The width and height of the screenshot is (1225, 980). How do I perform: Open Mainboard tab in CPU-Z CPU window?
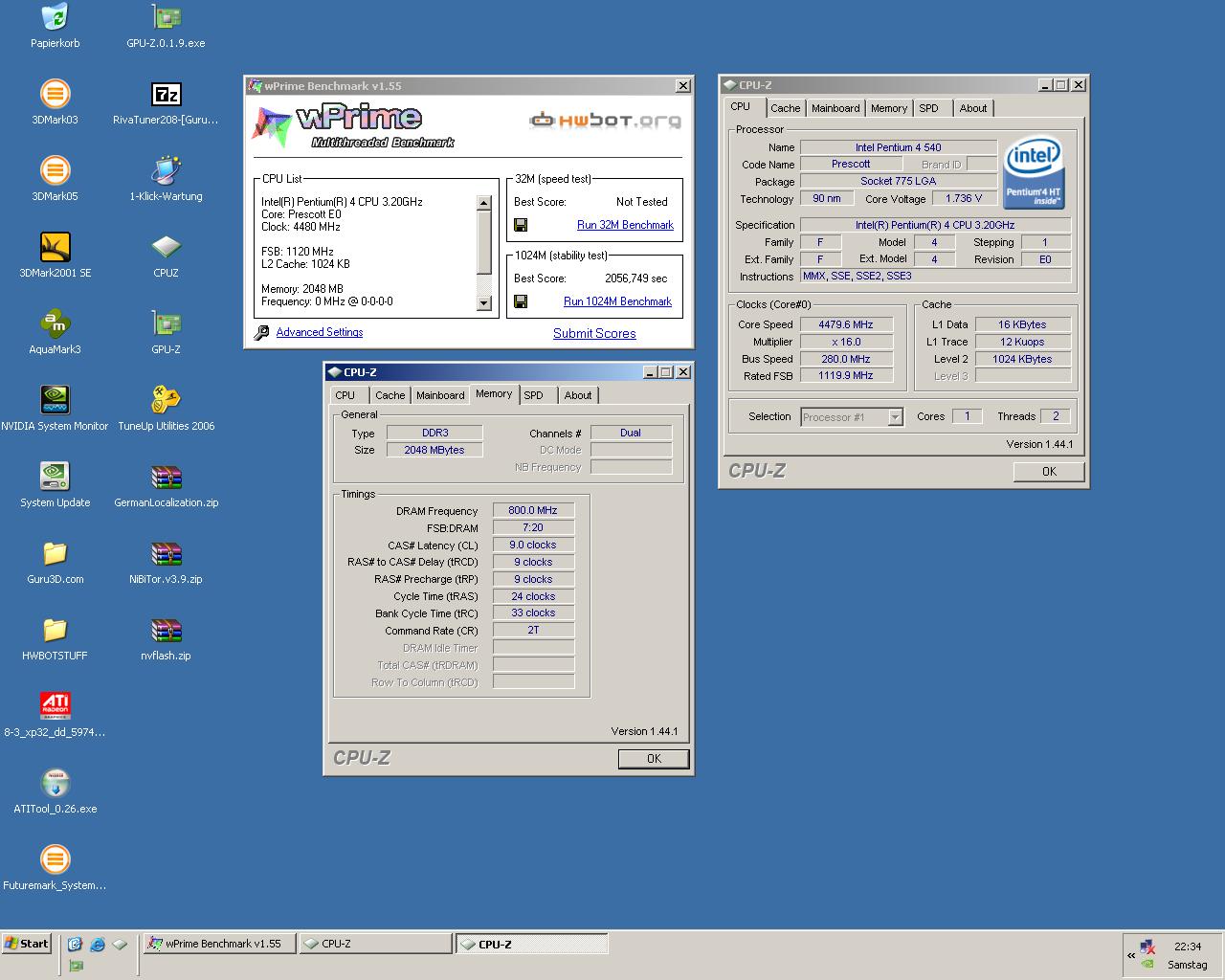tap(835, 108)
